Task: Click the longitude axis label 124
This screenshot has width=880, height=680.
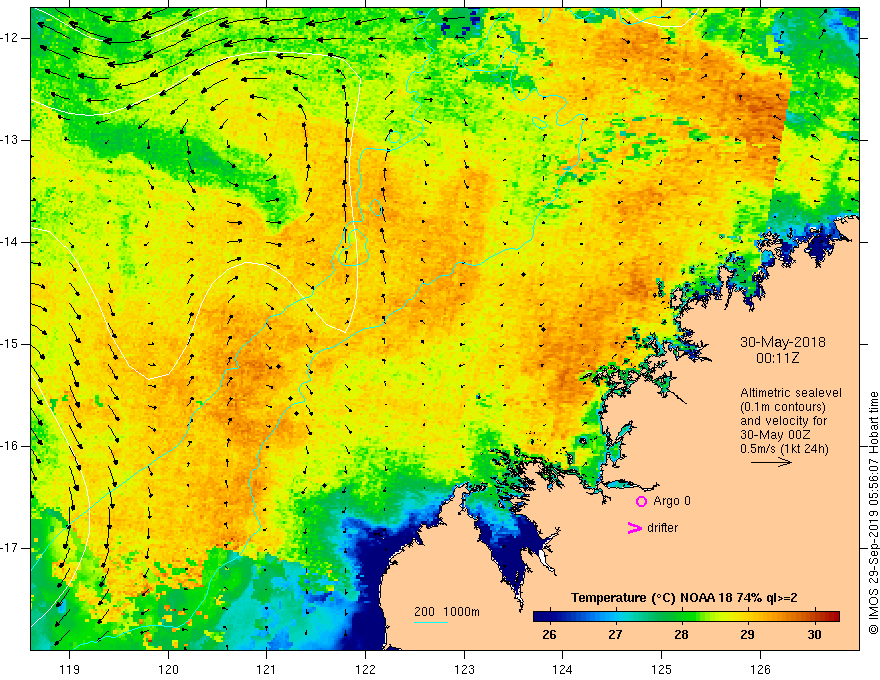Action: tap(563, 669)
